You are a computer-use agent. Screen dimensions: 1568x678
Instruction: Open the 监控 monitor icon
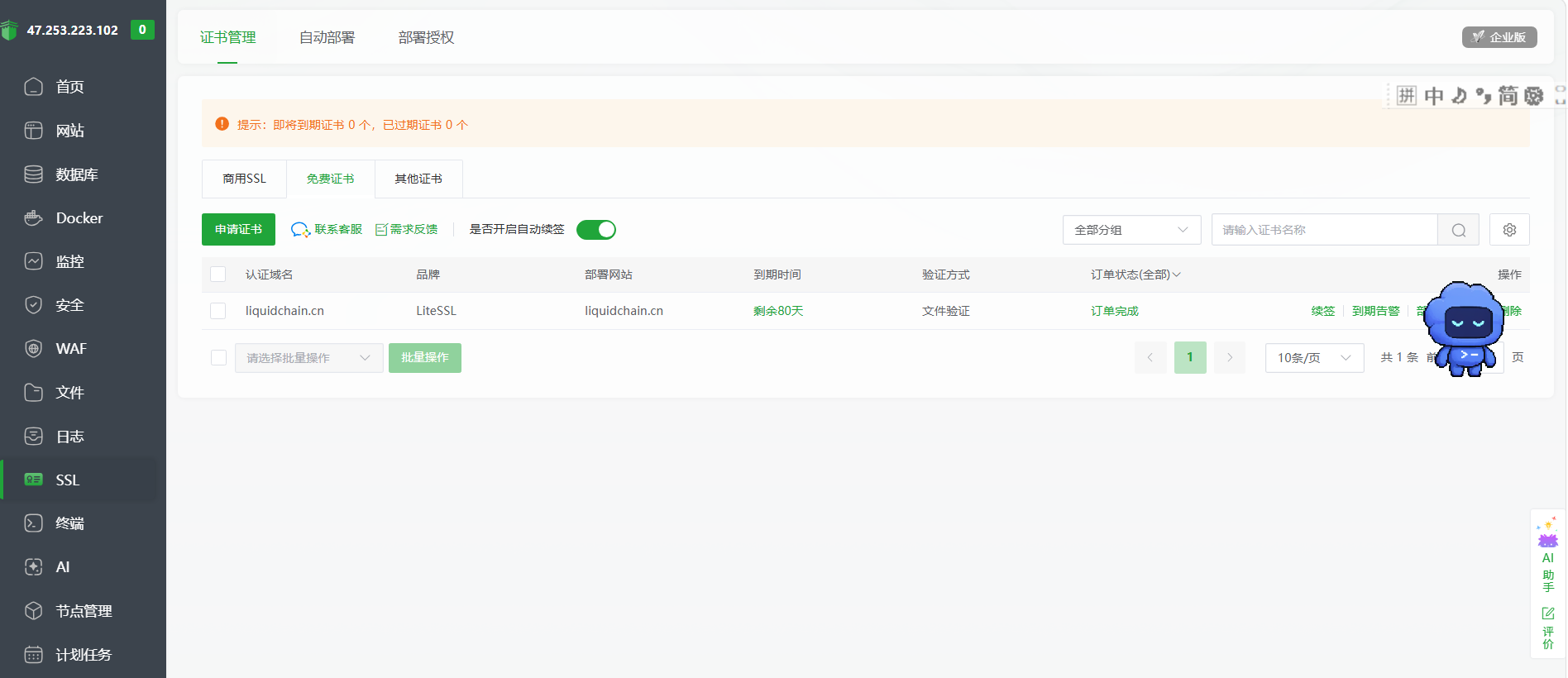[33, 262]
